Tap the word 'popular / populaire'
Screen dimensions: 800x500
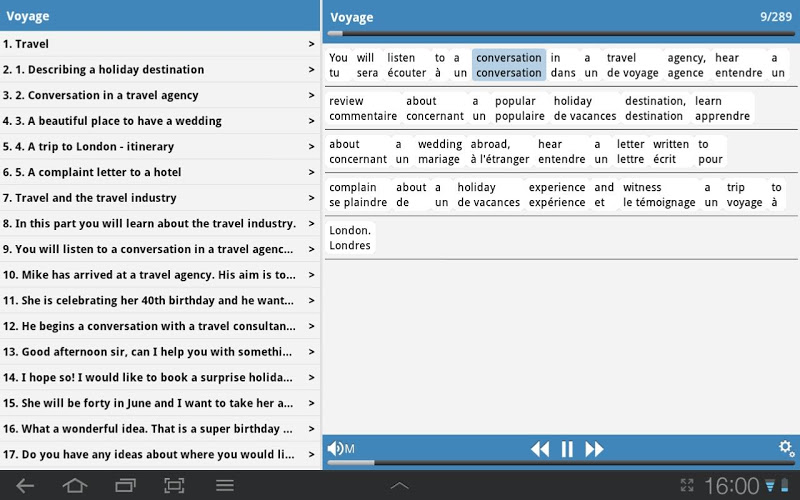pos(519,108)
